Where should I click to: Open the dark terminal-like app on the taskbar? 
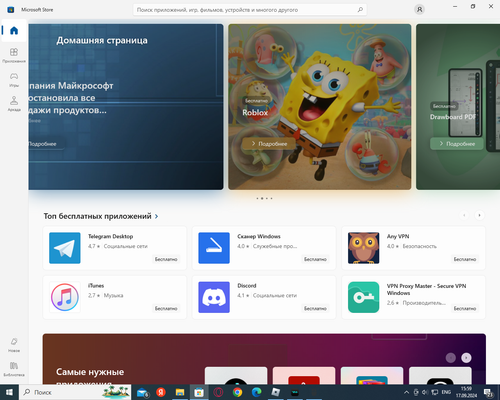click(x=295, y=392)
